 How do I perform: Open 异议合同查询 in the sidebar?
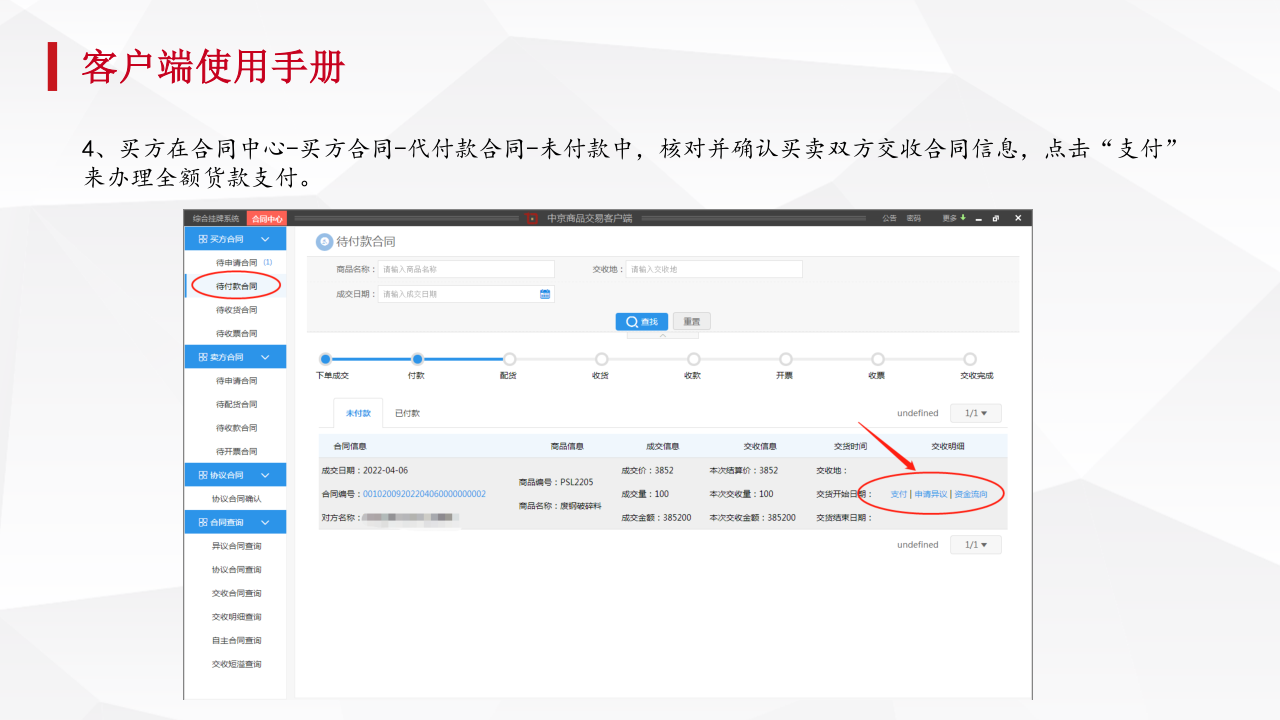[x=236, y=546]
